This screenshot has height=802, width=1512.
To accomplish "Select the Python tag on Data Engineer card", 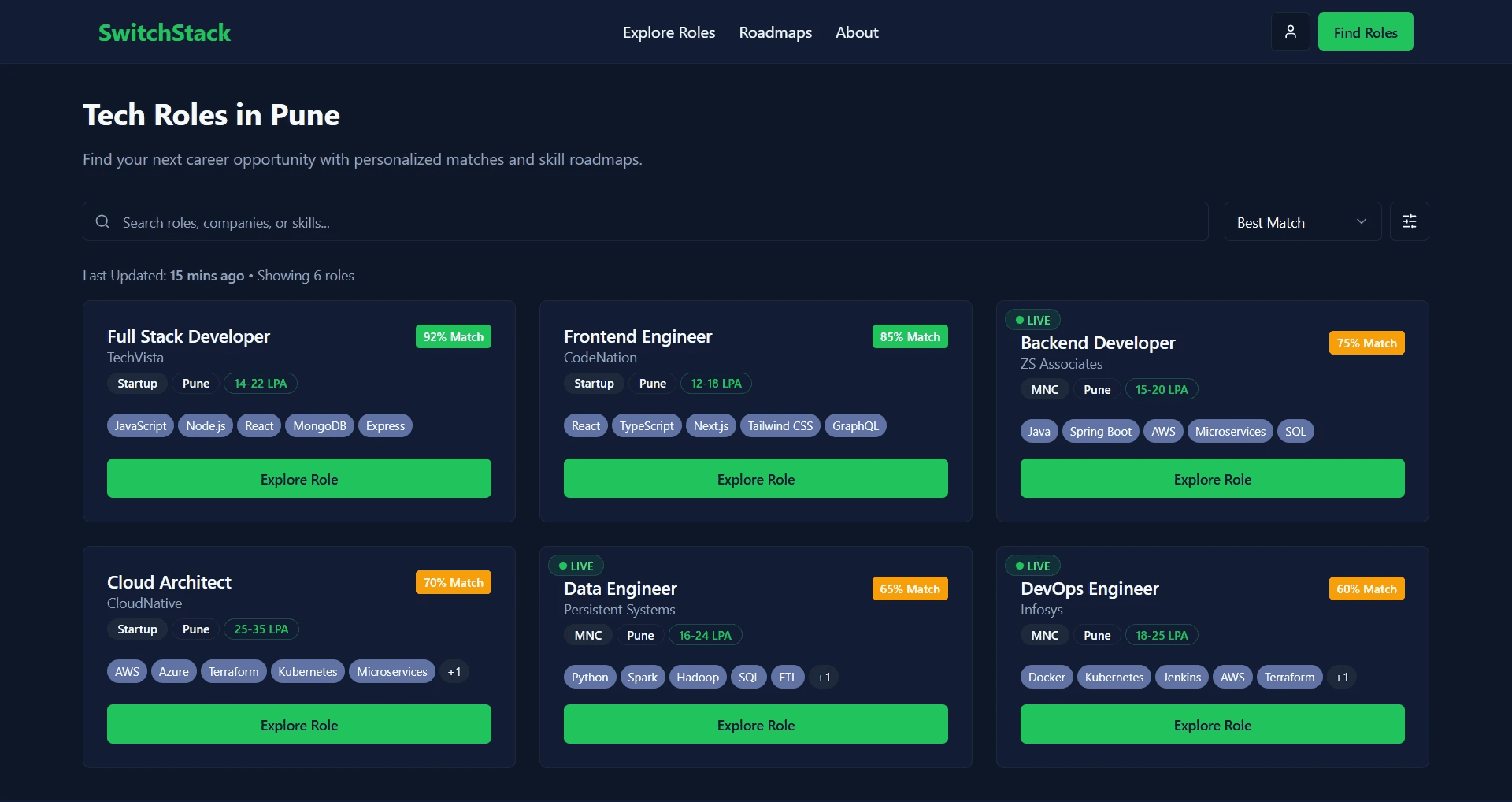I will pos(590,677).
